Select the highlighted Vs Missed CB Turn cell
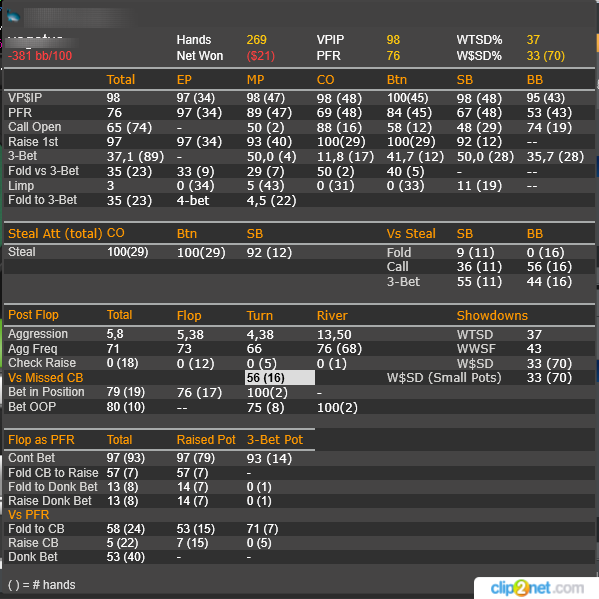This screenshot has width=599, height=599. 280,377
